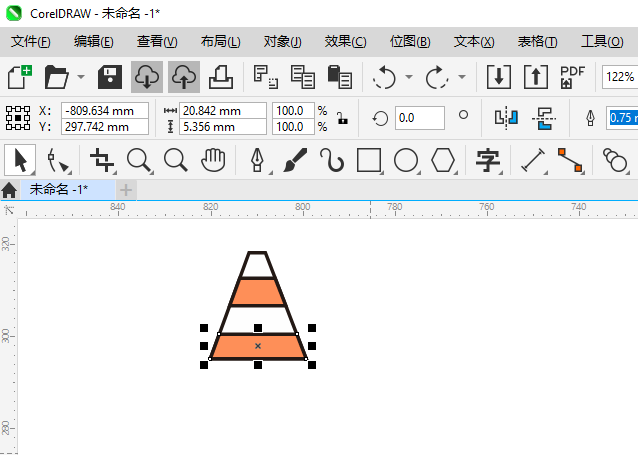Open the 查看(V) menu

point(157,42)
